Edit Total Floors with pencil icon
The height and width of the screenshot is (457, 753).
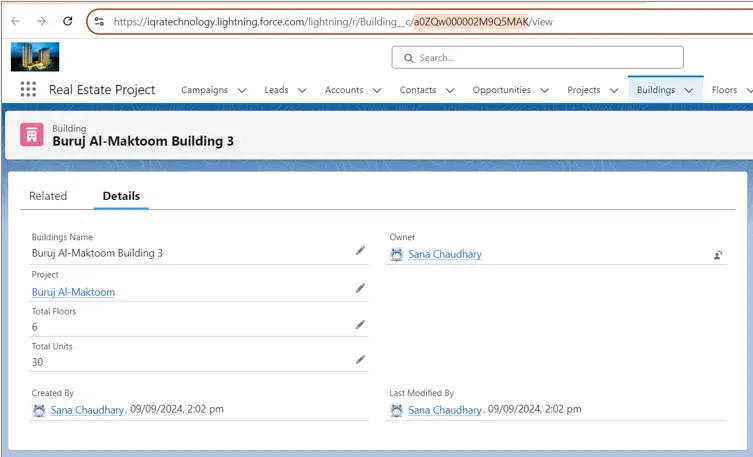pyautogui.click(x=360, y=325)
